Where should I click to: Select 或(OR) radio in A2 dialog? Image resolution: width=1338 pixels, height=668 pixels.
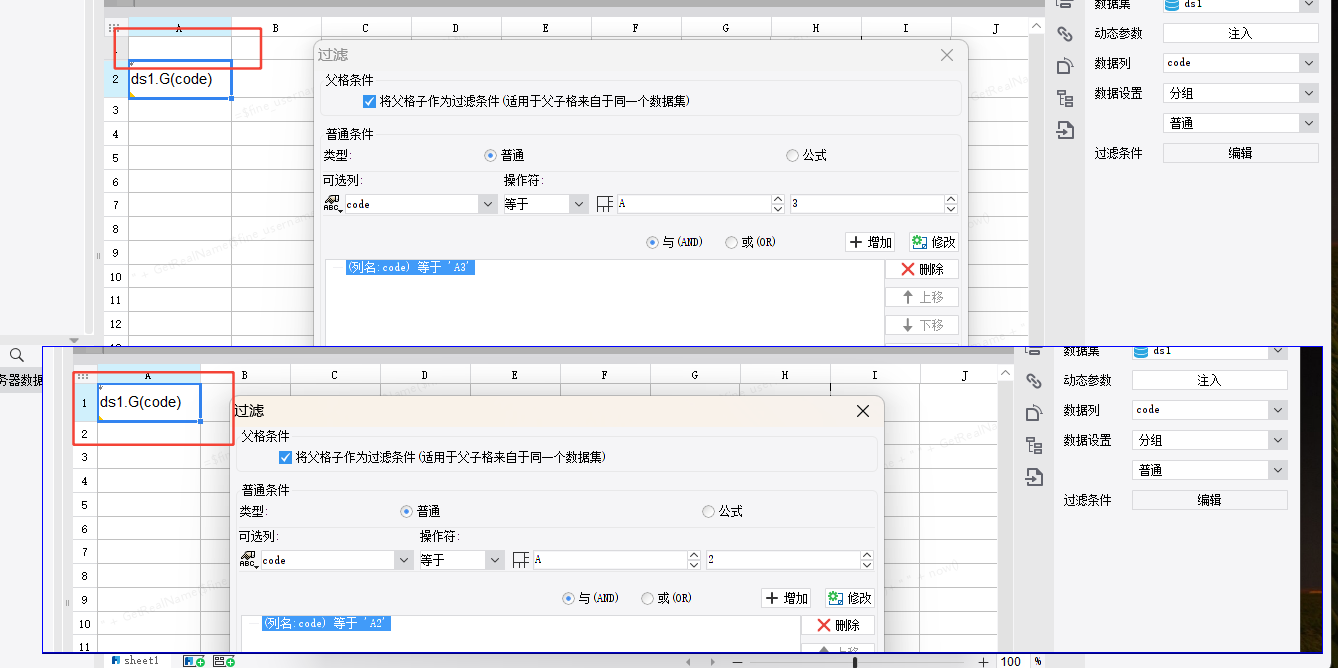coord(648,598)
